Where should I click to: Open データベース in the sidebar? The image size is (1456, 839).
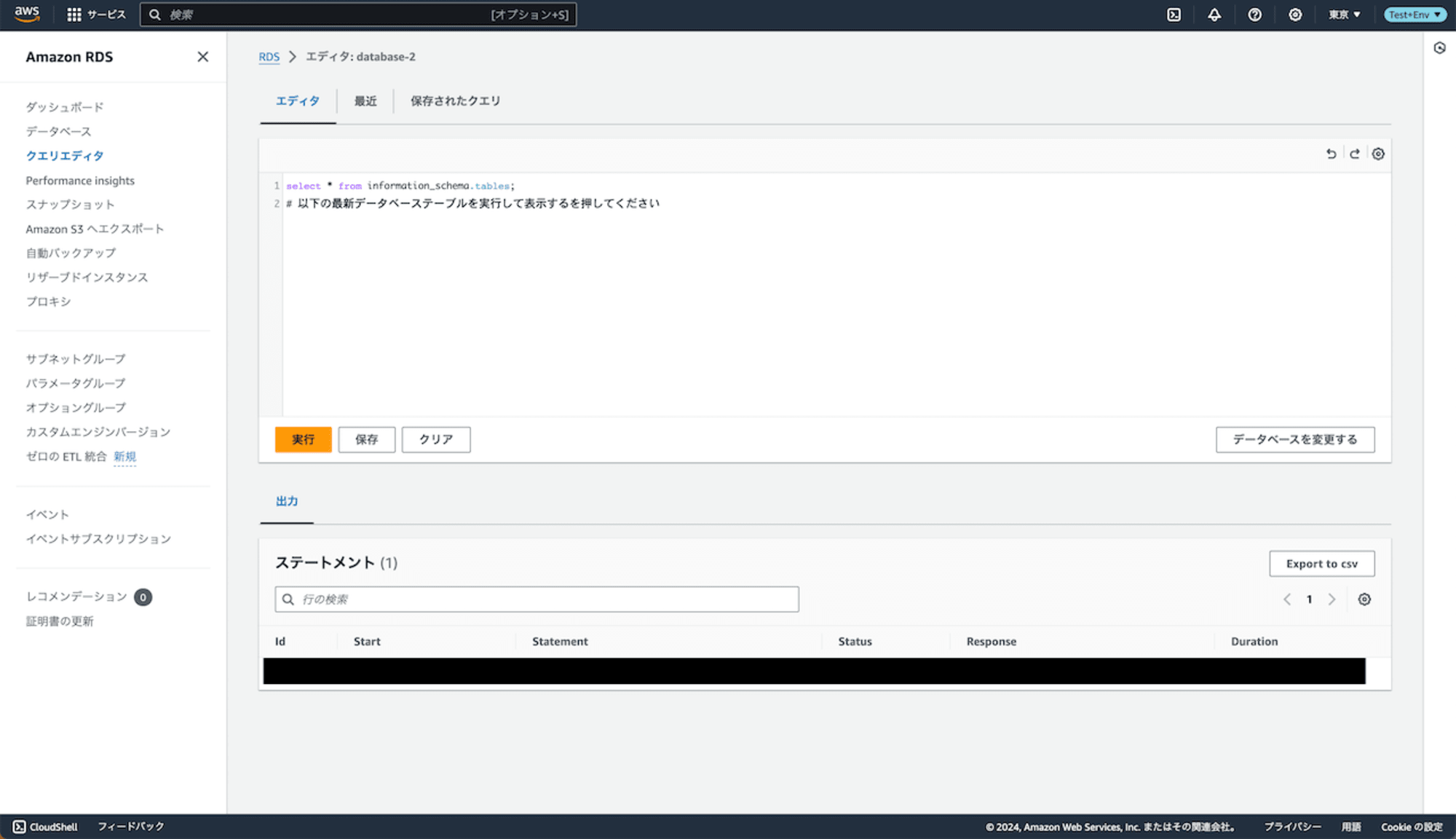coord(59,131)
